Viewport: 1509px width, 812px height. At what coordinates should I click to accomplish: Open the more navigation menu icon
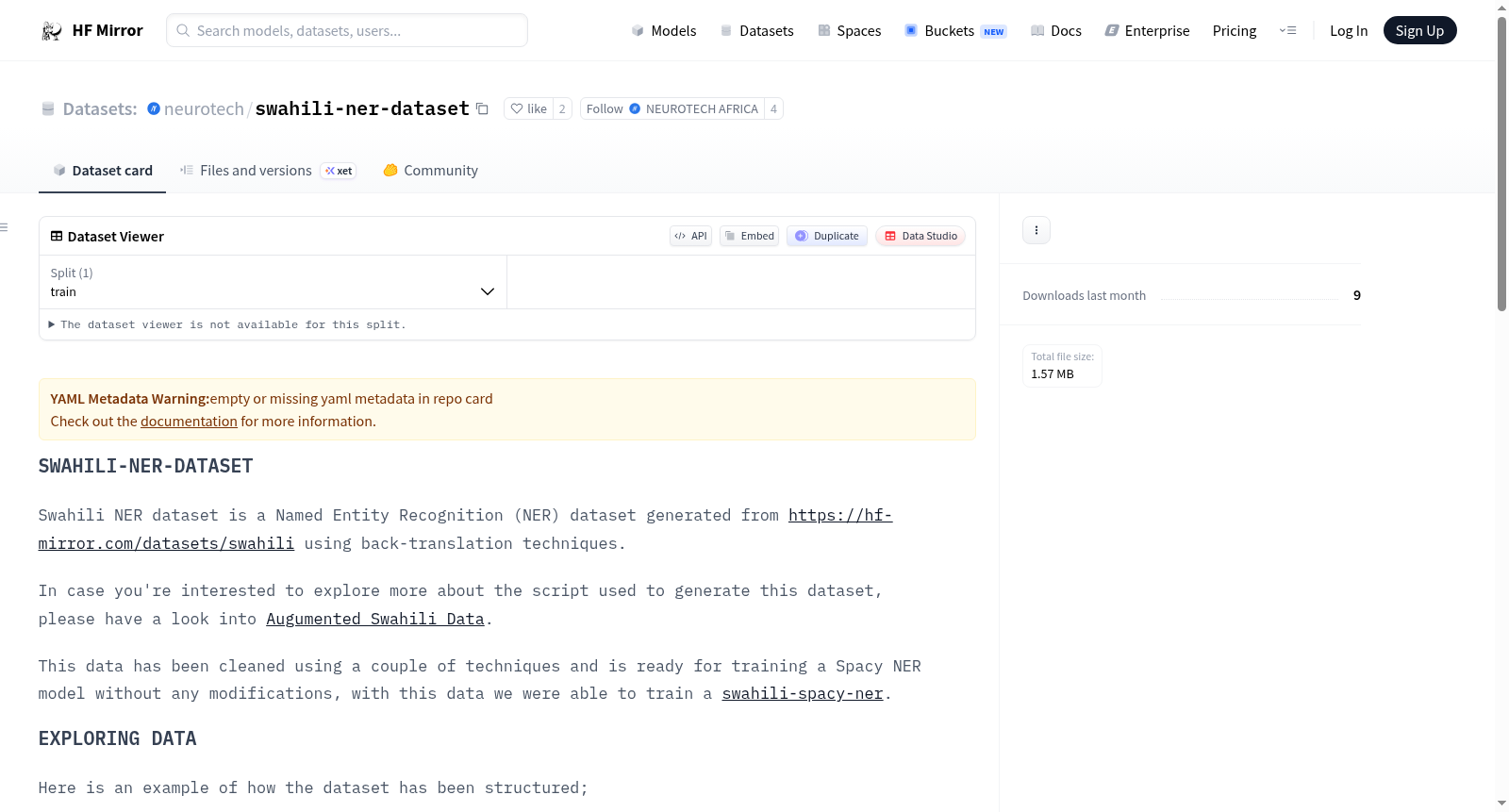[x=1287, y=30]
